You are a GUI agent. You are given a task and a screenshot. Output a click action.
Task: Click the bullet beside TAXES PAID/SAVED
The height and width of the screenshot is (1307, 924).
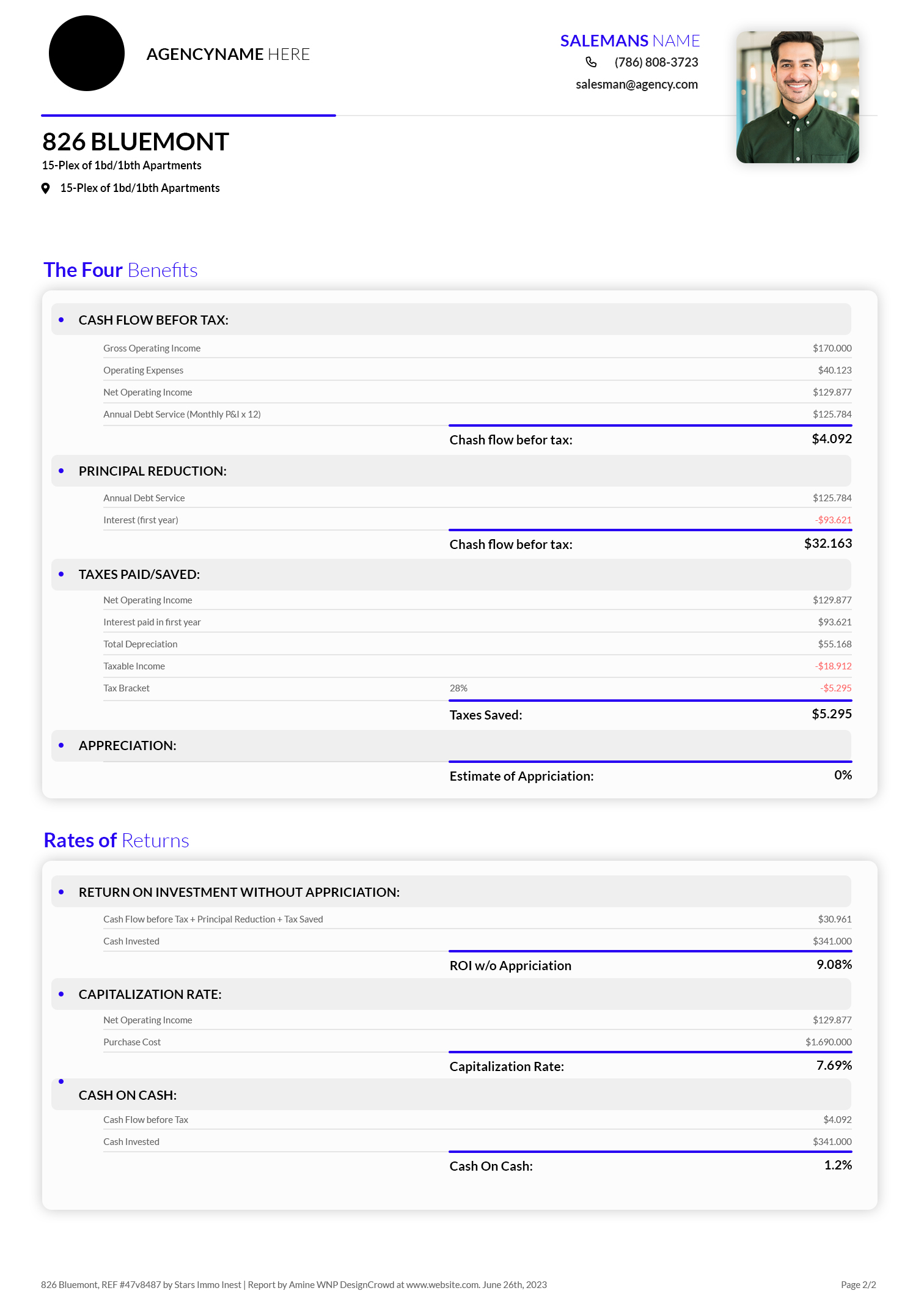click(x=61, y=574)
